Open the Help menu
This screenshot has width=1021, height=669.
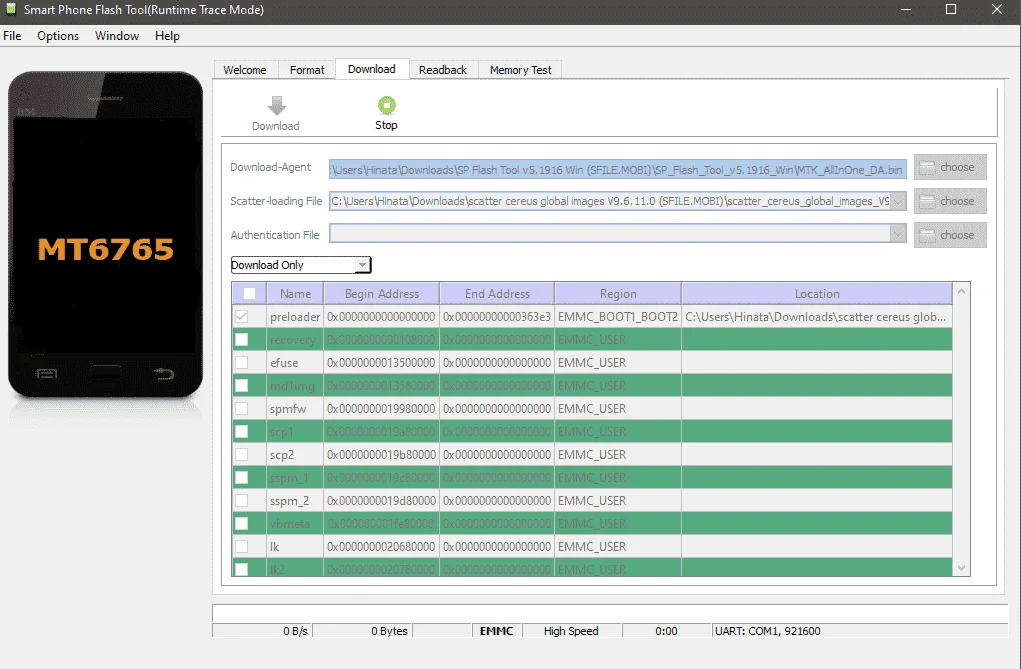click(x=167, y=36)
